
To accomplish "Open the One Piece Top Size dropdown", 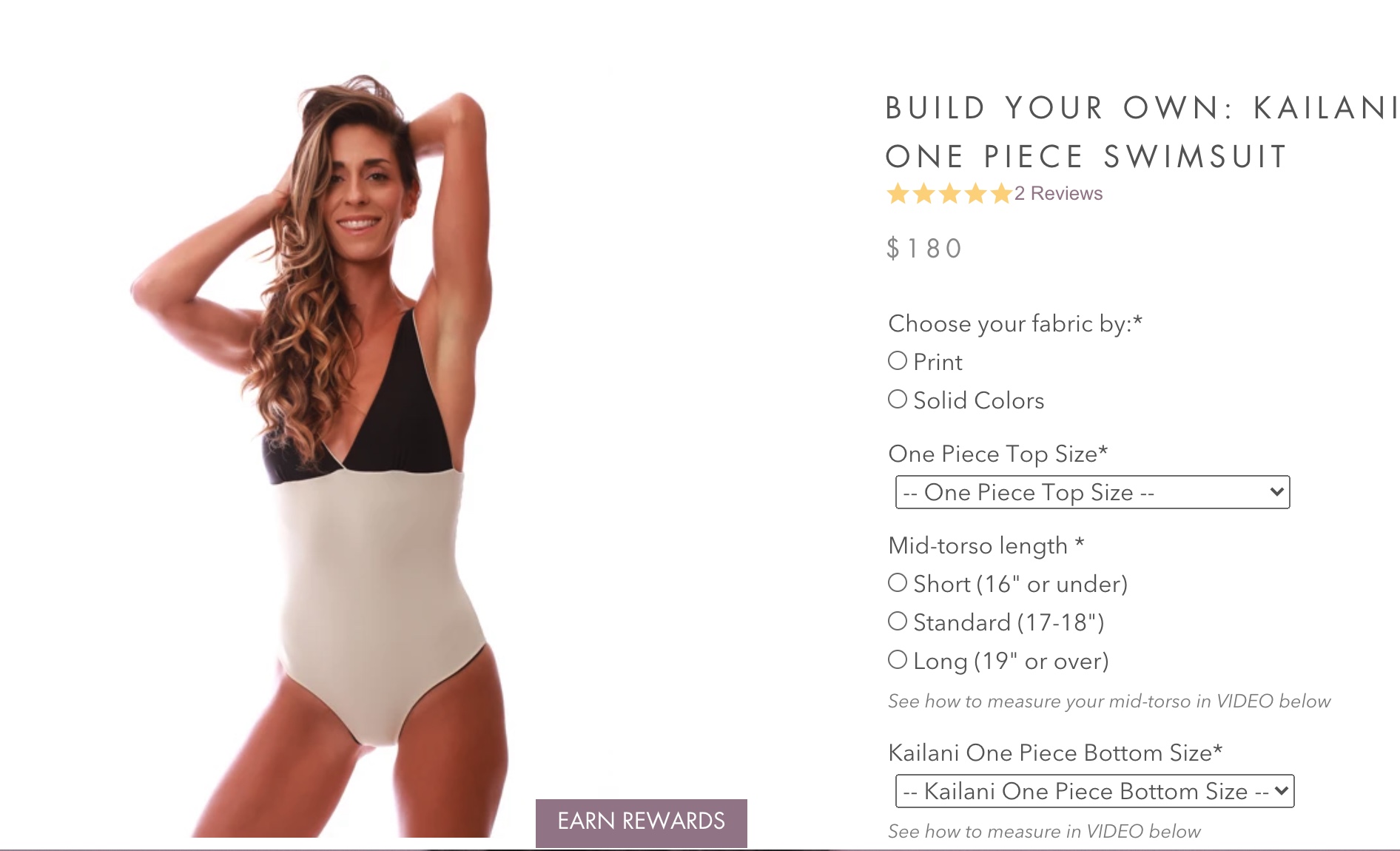I will point(1092,492).
